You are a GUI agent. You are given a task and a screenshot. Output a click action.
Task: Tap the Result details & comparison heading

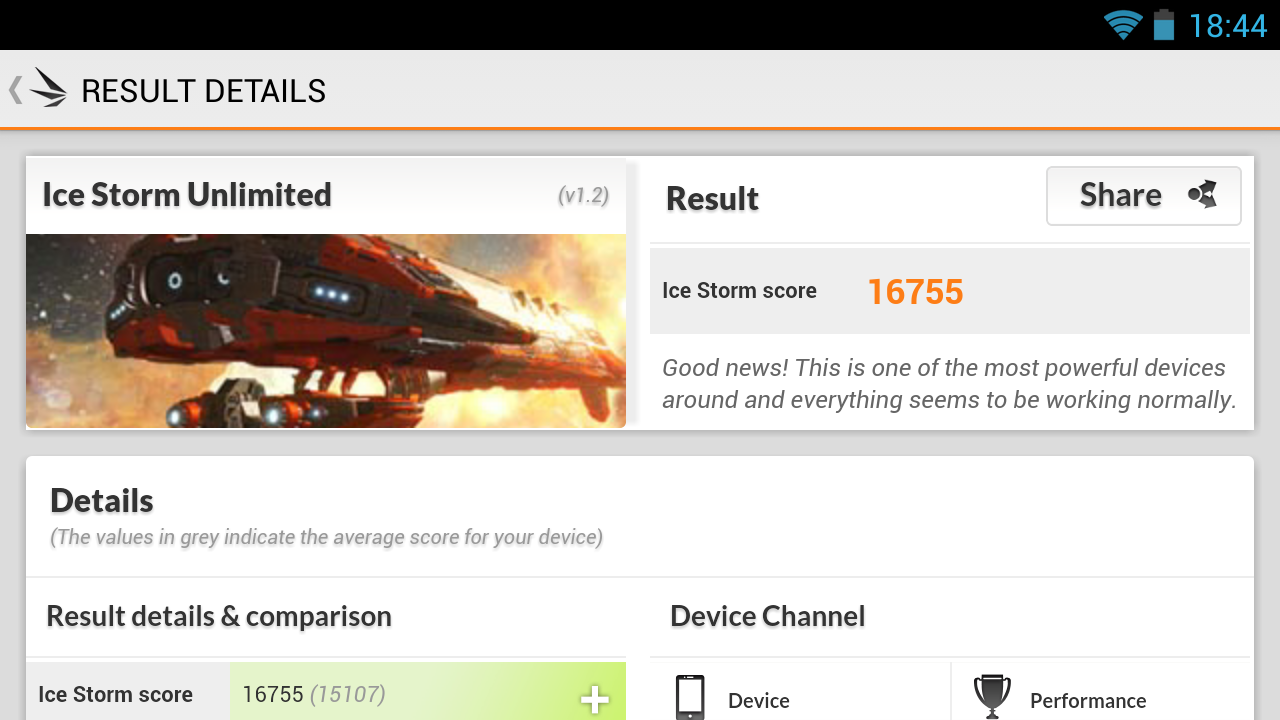pyautogui.click(x=219, y=616)
